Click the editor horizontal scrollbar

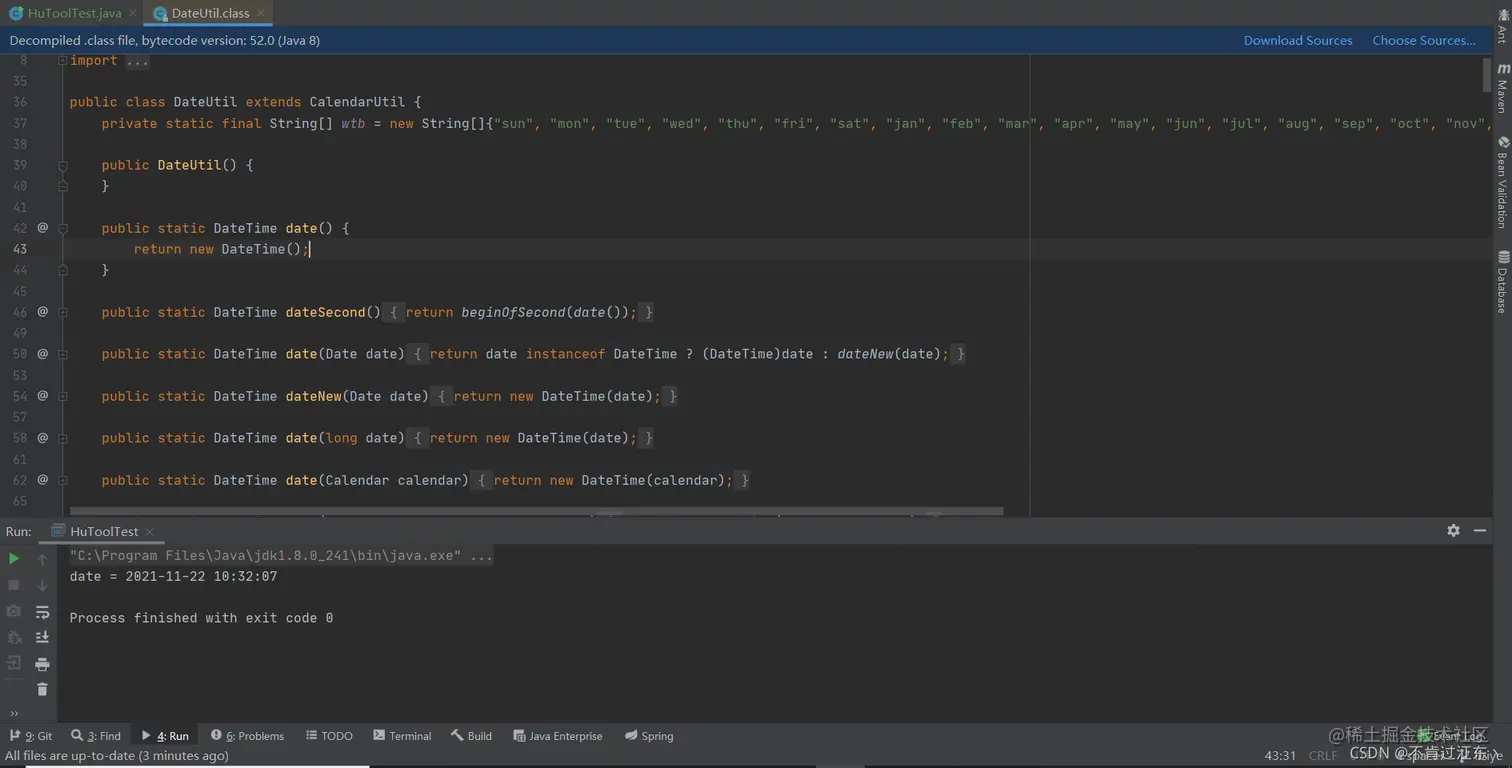coord(535,511)
